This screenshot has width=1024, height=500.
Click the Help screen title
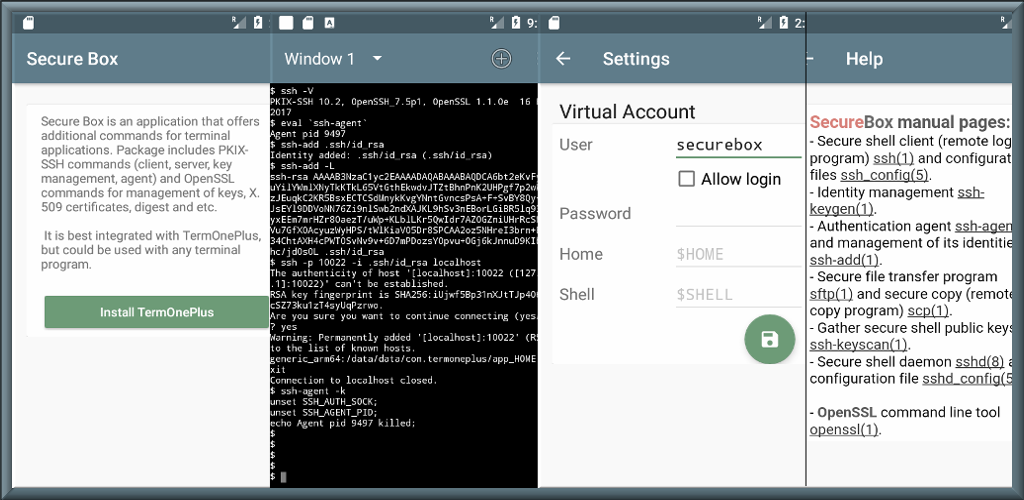click(864, 59)
